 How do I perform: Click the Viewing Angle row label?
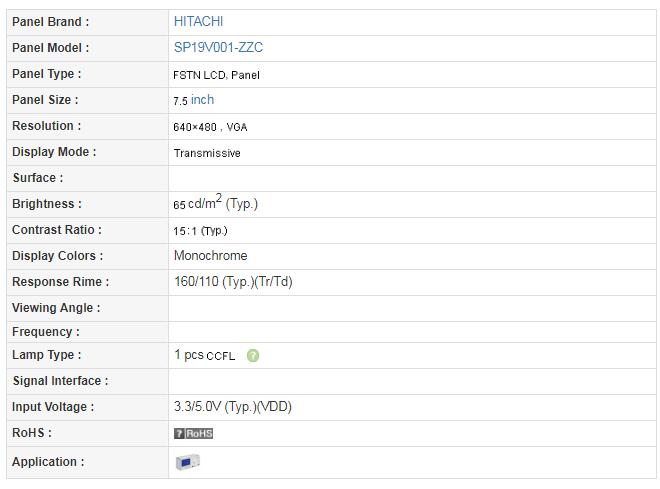pyautogui.click(x=56, y=308)
